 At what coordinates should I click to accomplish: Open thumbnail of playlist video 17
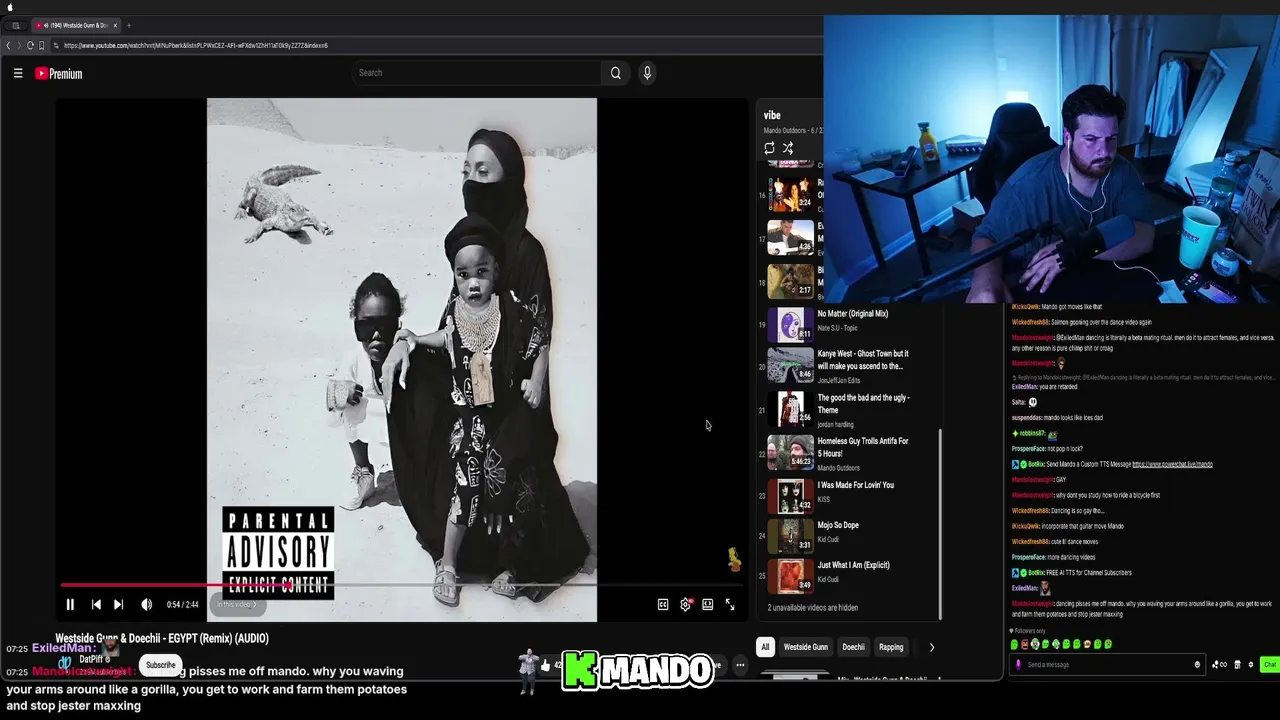pos(790,238)
